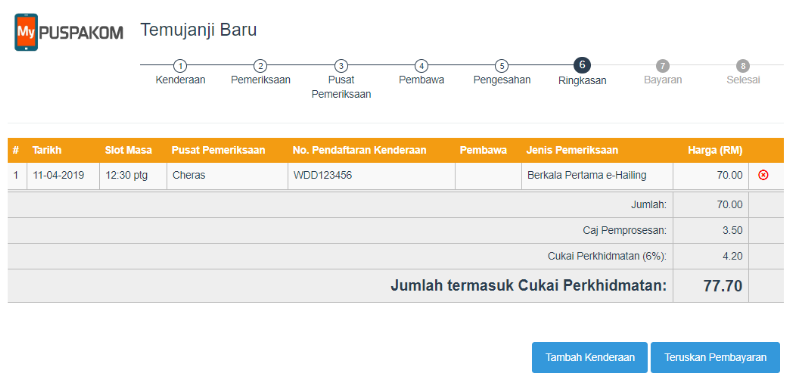Screen dimensions: 797x386
Task: Select step 2 Pemeriksaan circle
Action: coord(260,66)
